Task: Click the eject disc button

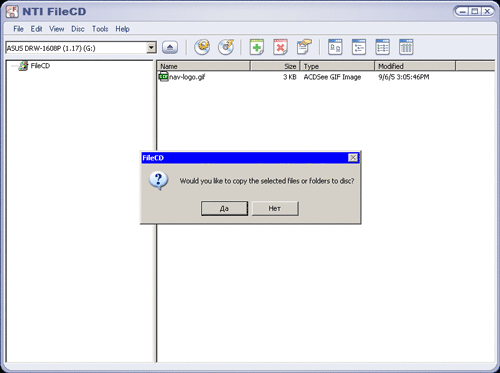Action: click(x=170, y=47)
